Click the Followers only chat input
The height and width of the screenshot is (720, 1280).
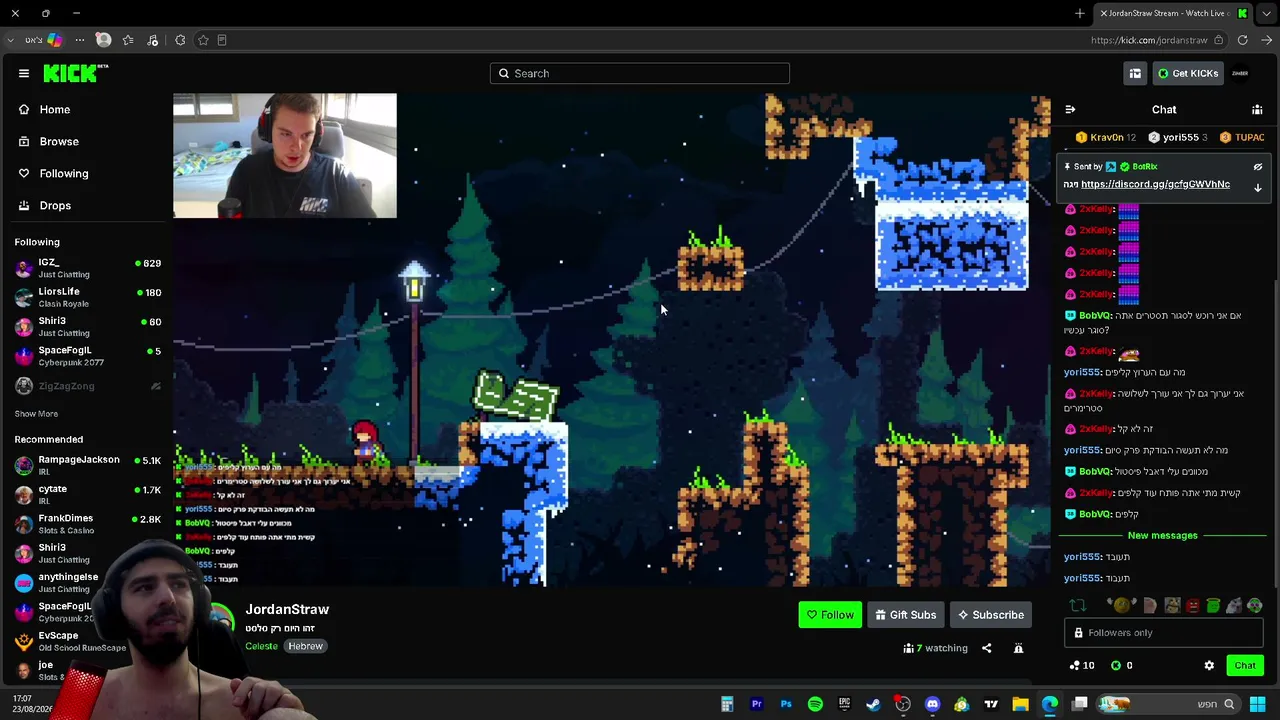pos(1165,633)
